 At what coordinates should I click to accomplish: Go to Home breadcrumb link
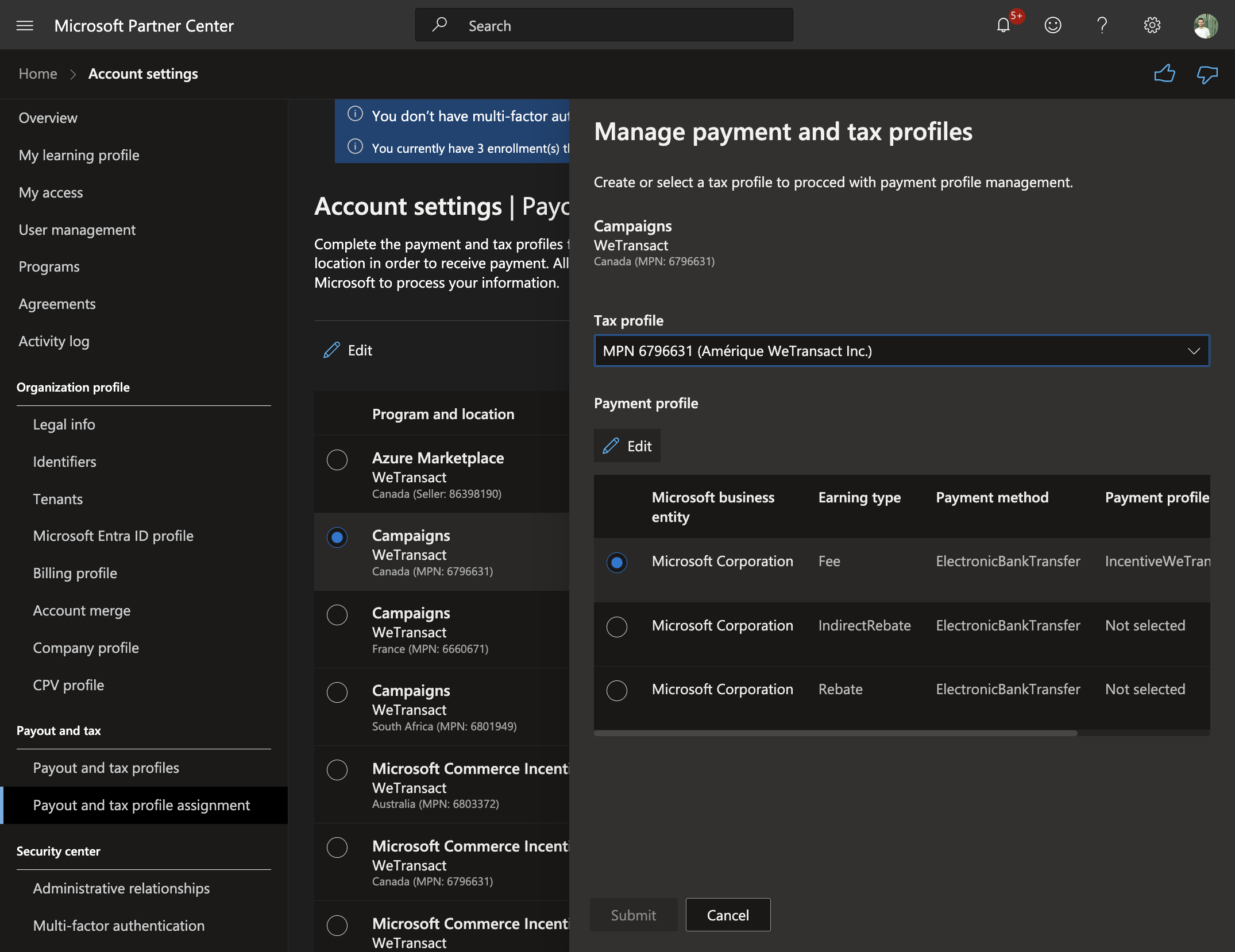point(38,73)
